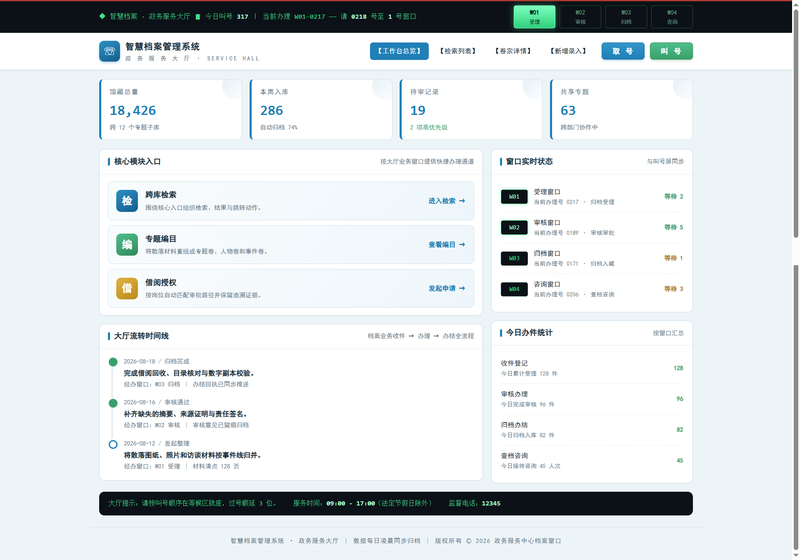This screenshot has height=560, width=800.
Task: Click the 本周入库 286 stat card
Action: (321, 109)
